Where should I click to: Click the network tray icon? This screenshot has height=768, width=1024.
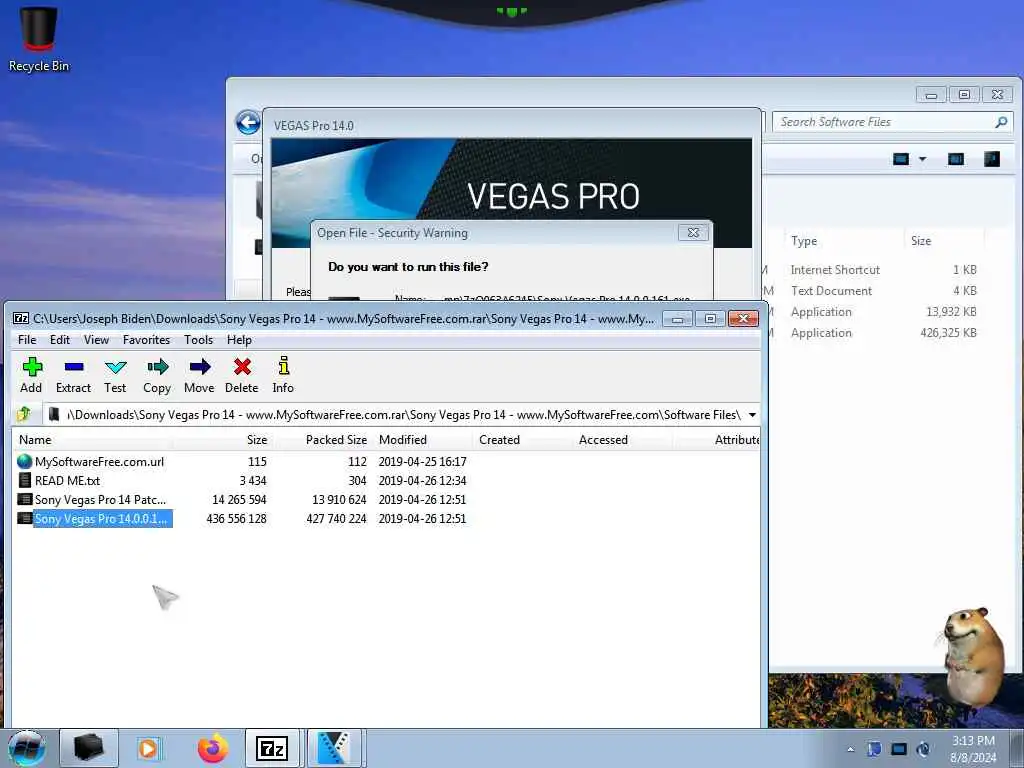point(899,749)
